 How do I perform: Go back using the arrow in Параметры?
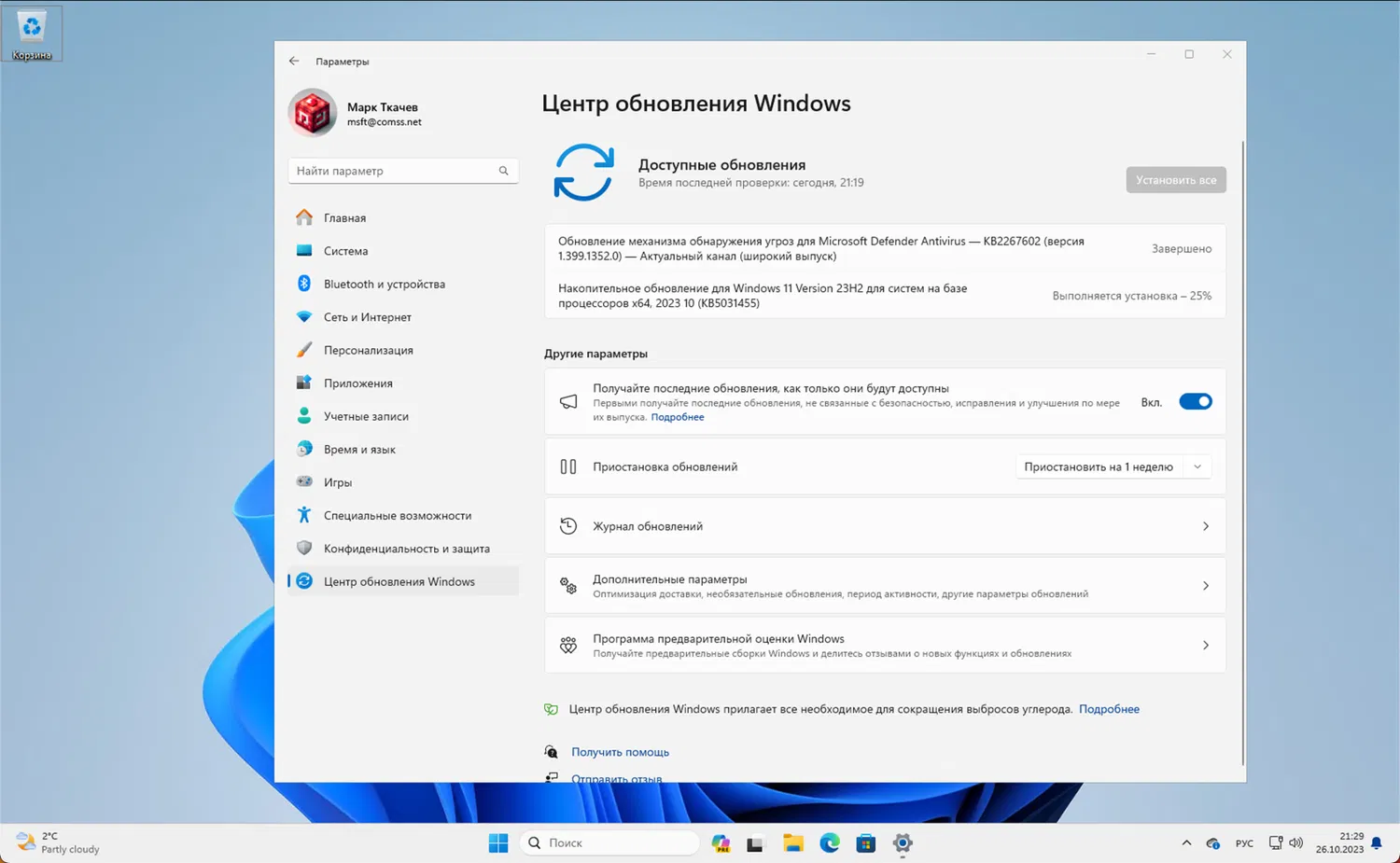(294, 61)
